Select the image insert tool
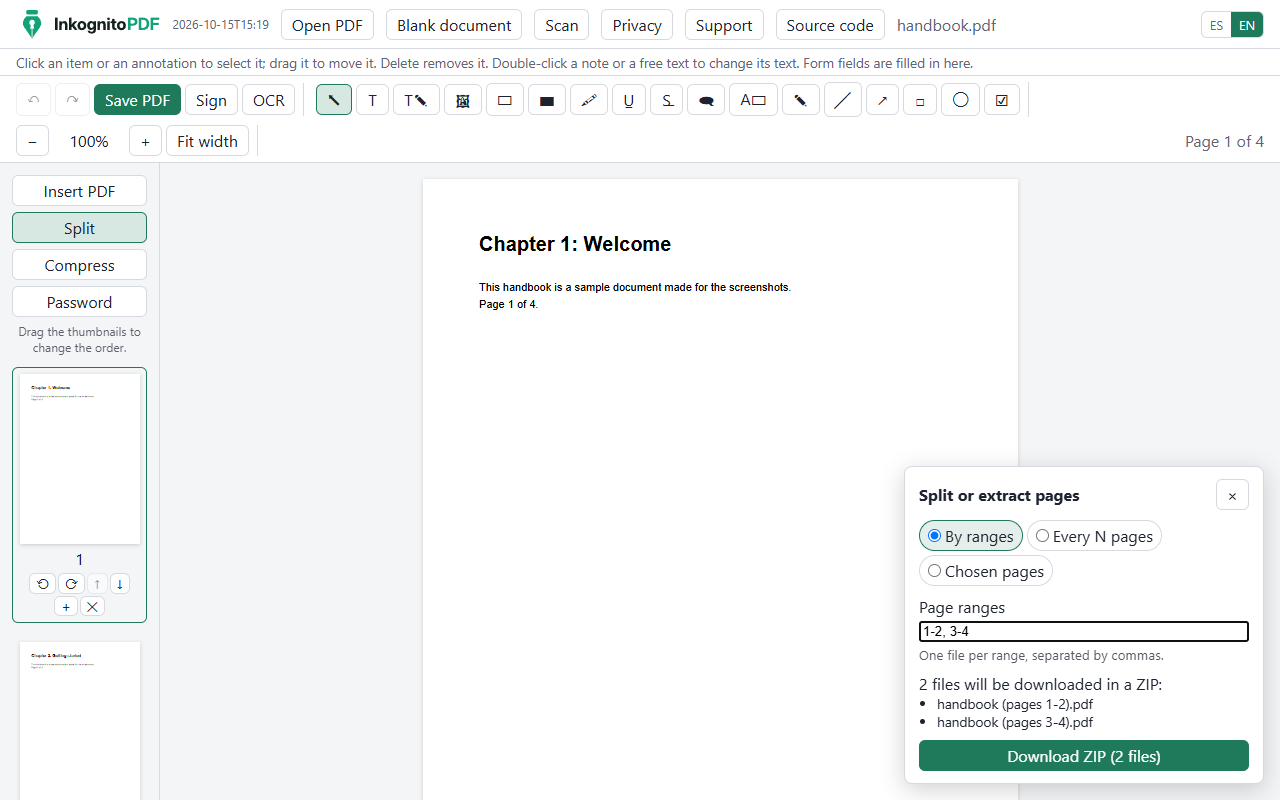1280x800 pixels. 463,100
